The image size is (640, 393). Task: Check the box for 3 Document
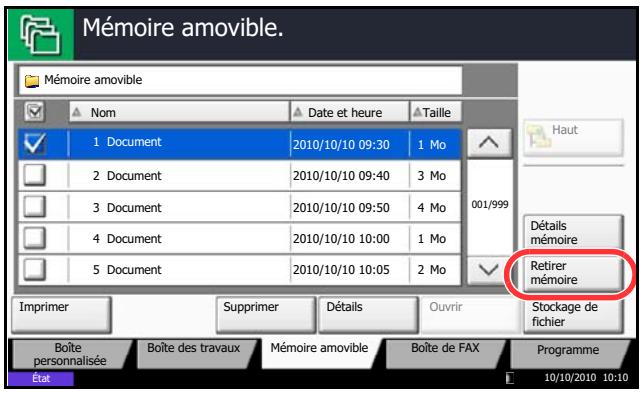click(x=34, y=206)
